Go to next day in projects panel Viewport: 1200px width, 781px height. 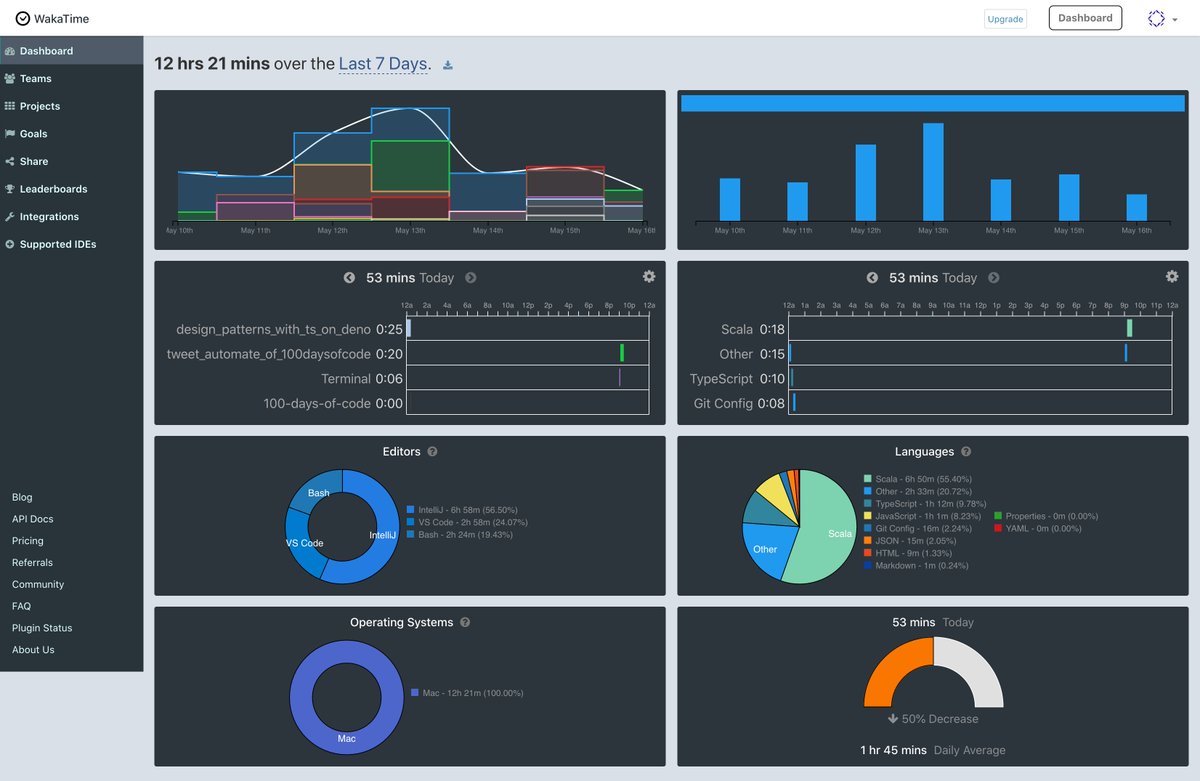click(x=471, y=278)
